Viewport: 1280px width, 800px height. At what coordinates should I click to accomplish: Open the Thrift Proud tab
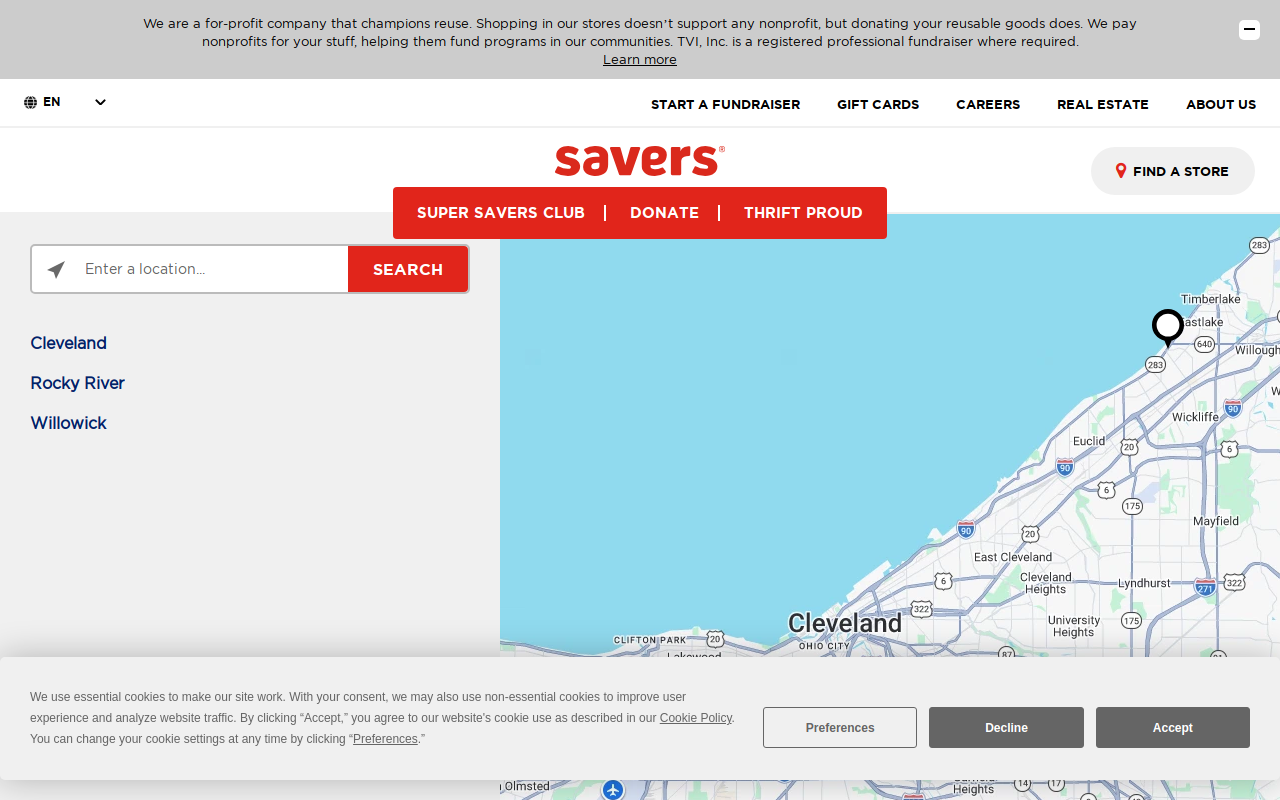click(803, 213)
